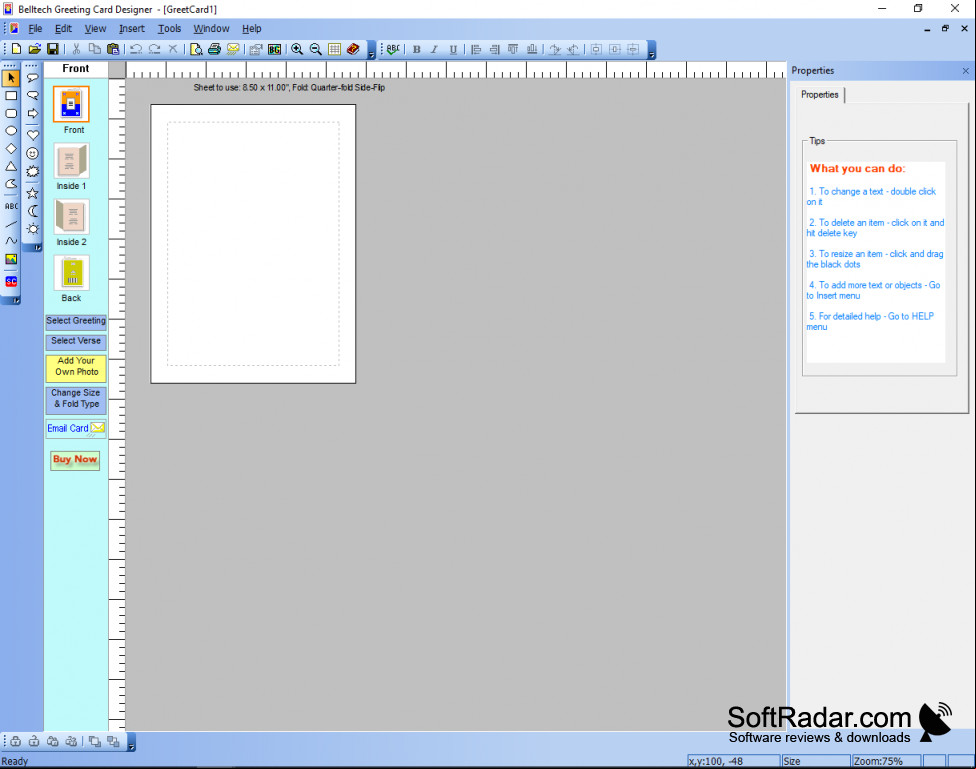Select the Diamond shape tool
976x769 pixels.
11,148
